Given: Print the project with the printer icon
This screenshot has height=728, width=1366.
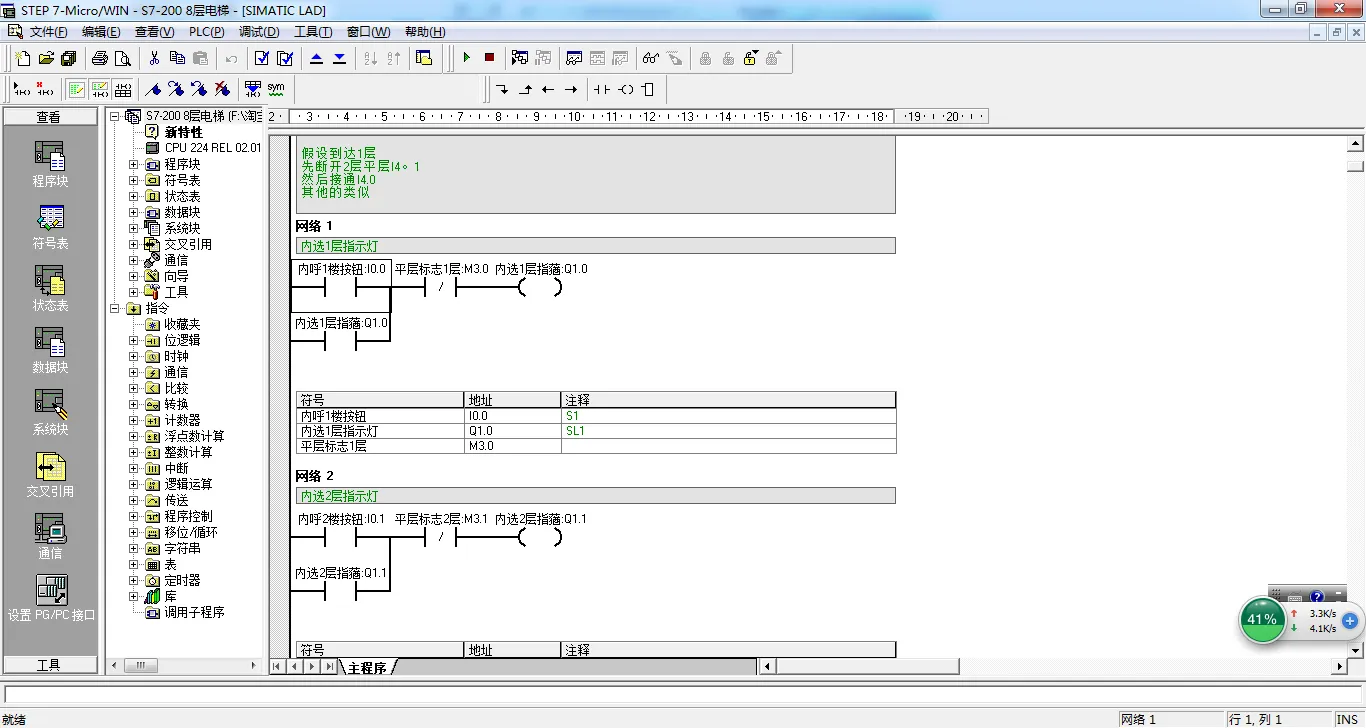Looking at the screenshot, I should (x=100, y=58).
